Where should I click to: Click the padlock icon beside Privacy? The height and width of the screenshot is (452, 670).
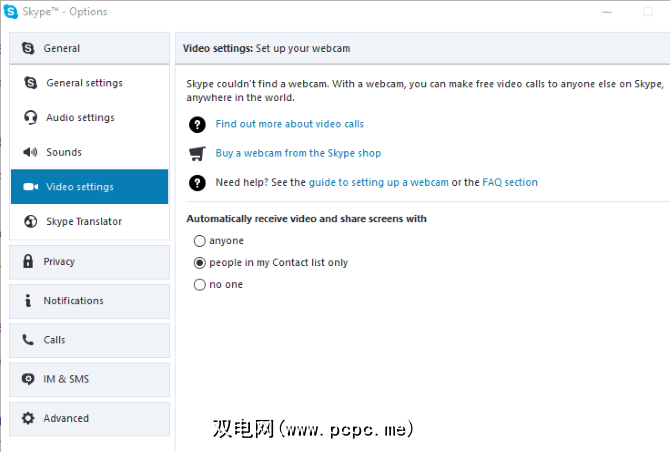tap(28, 262)
